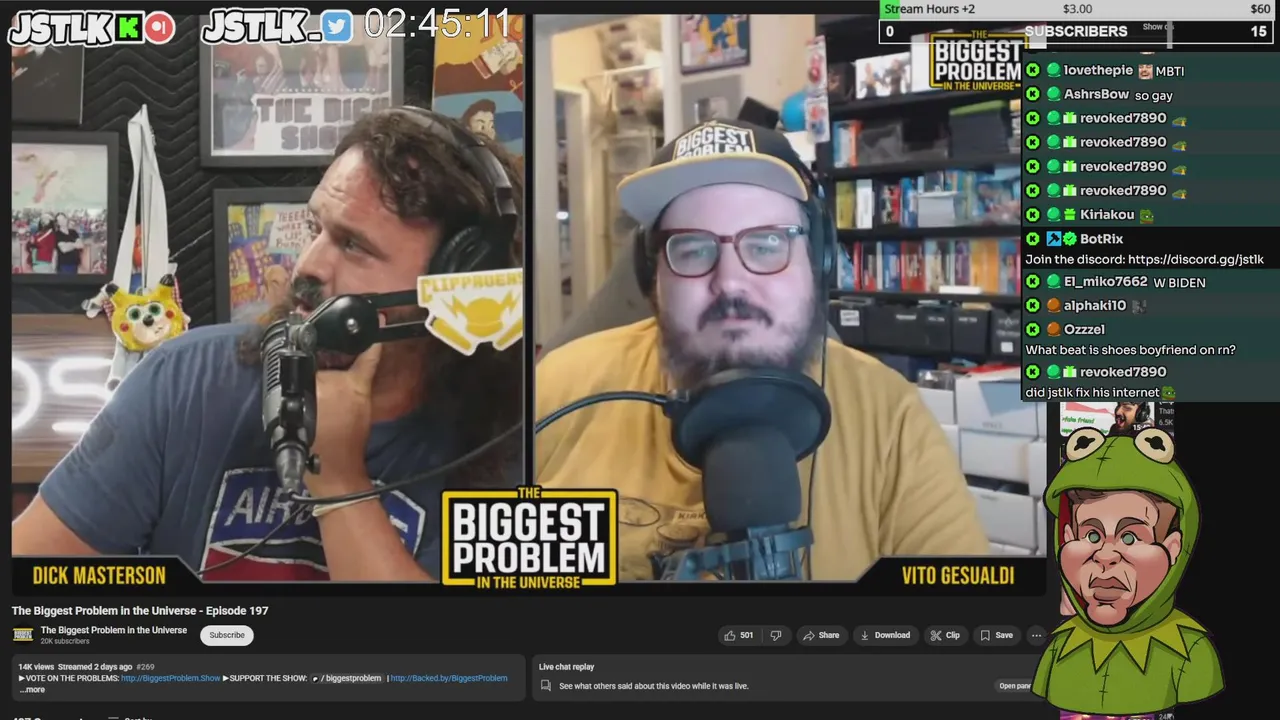Click the 'What beat is shoes boyfriend' message
The height and width of the screenshot is (720, 1280).
click(x=1130, y=350)
